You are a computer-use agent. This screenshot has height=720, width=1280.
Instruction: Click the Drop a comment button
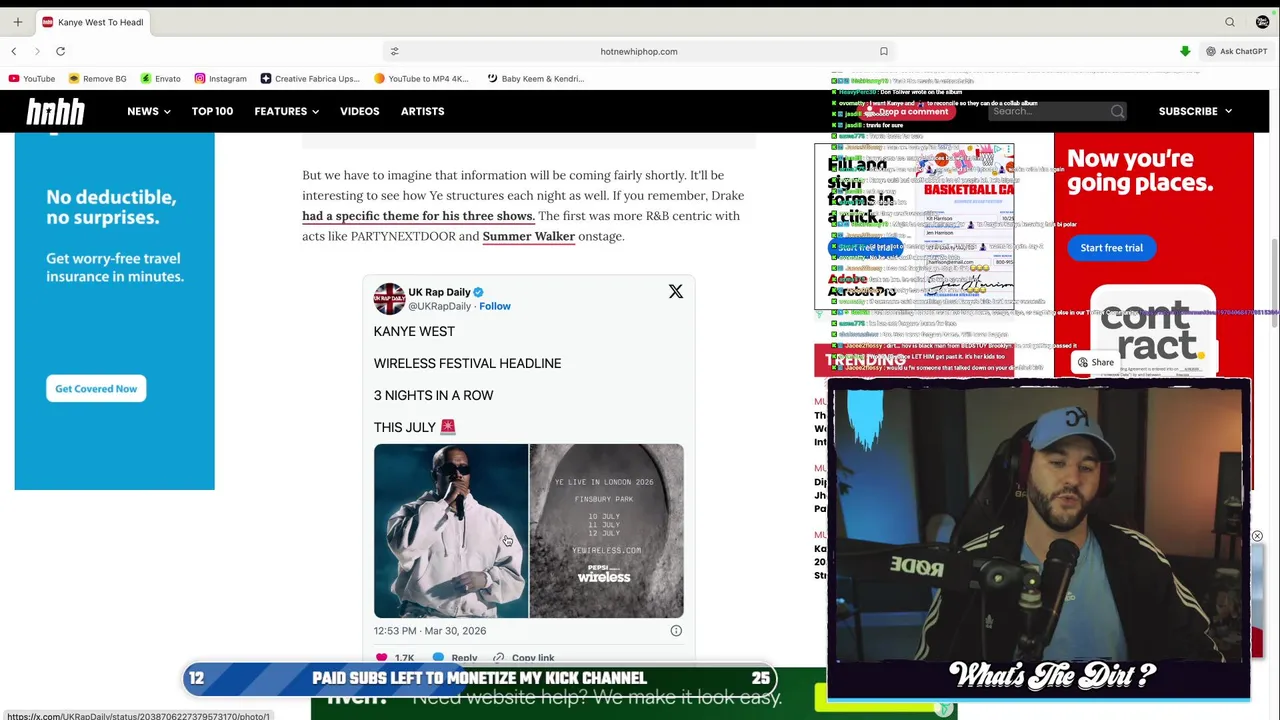coord(908,111)
